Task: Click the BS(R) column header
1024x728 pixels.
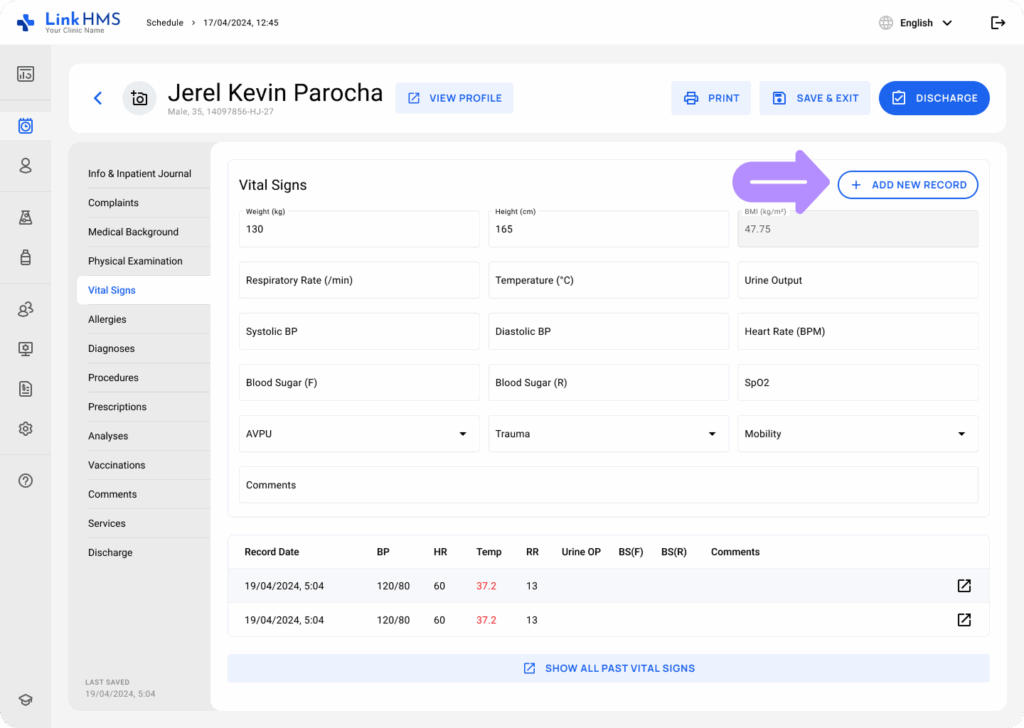Action: [x=674, y=552]
